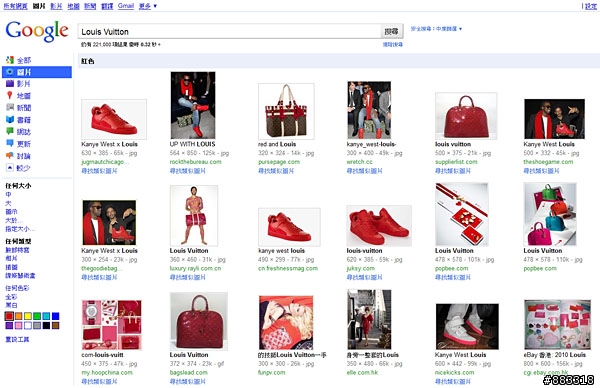Open the 討論 (Discussions) sidebar filter

[23, 156]
